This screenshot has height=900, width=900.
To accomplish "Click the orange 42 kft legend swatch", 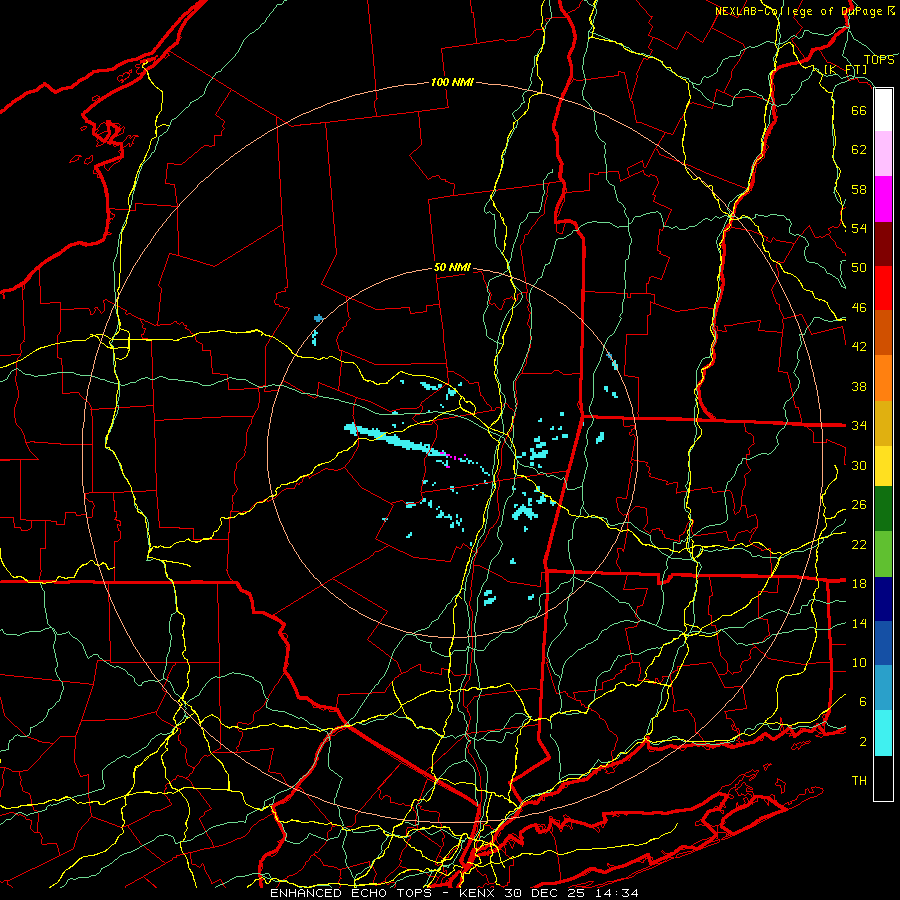I will click(x=883, y=378).
